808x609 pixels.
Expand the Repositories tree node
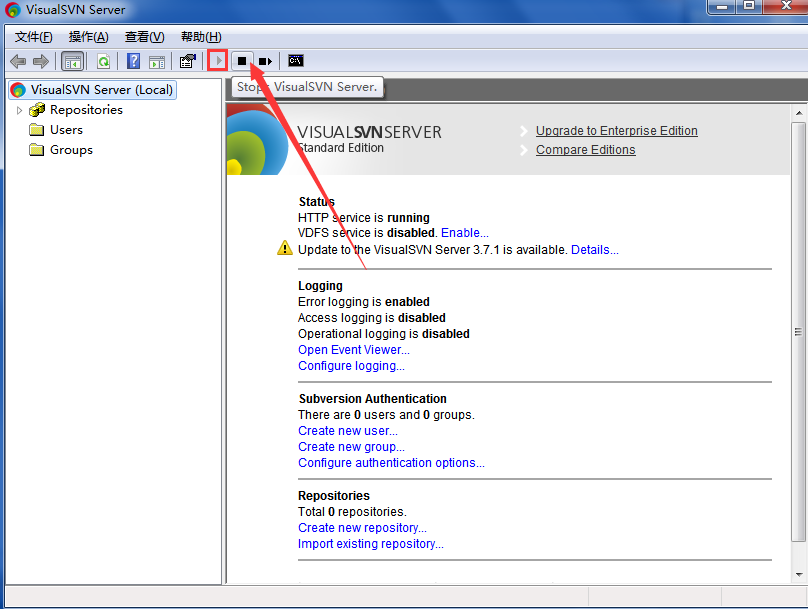[19, 110]
